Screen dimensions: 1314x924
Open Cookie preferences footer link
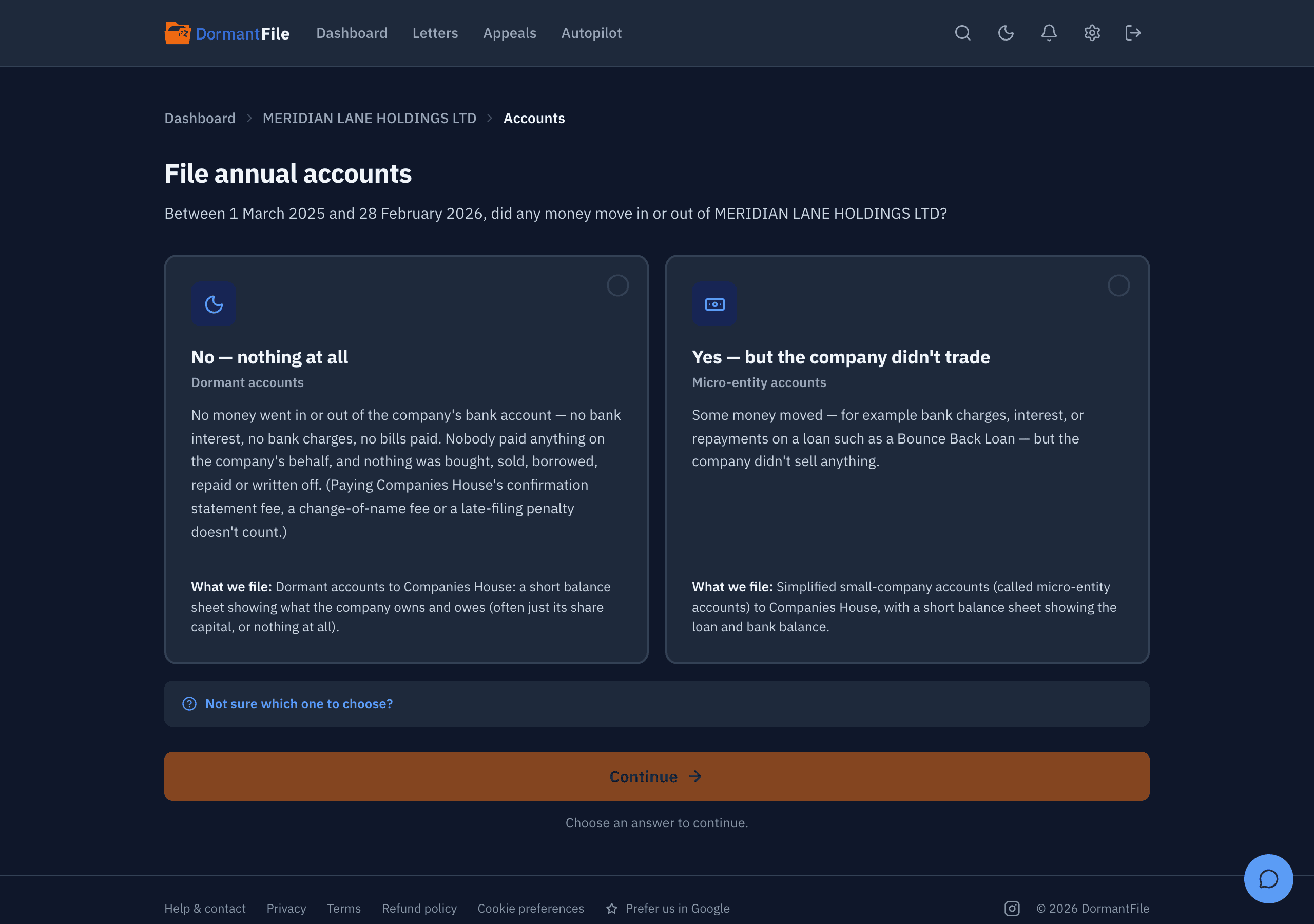[531, 909]
